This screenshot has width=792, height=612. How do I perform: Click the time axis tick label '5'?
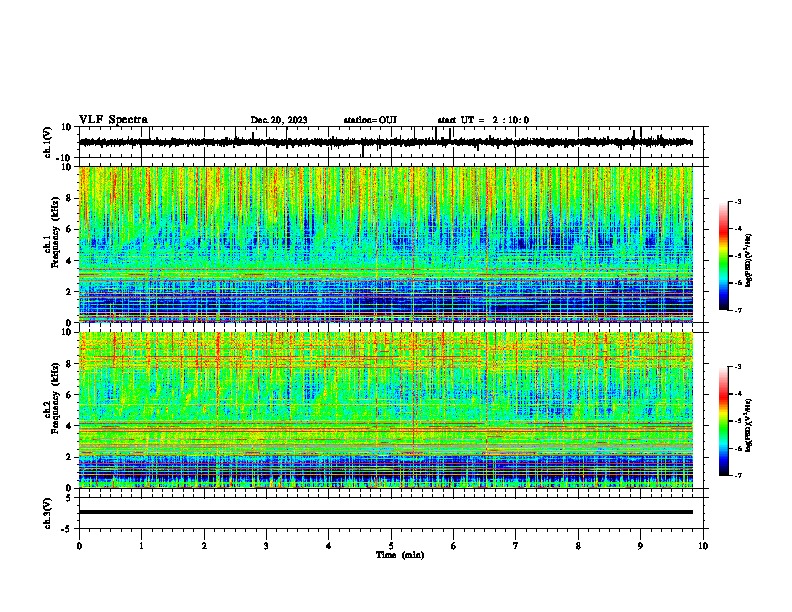pos(391,546)
